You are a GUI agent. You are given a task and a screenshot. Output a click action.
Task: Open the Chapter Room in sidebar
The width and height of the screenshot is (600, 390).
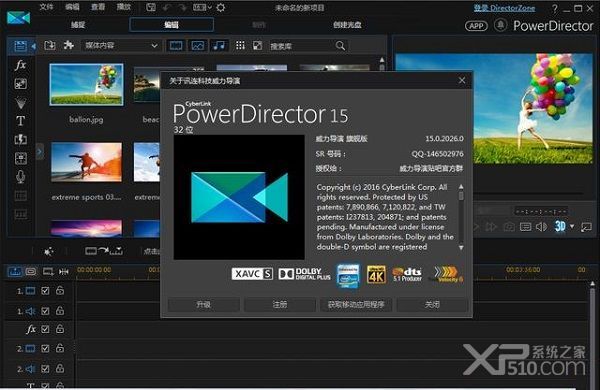pyautogui.click(x=20, y=196)
